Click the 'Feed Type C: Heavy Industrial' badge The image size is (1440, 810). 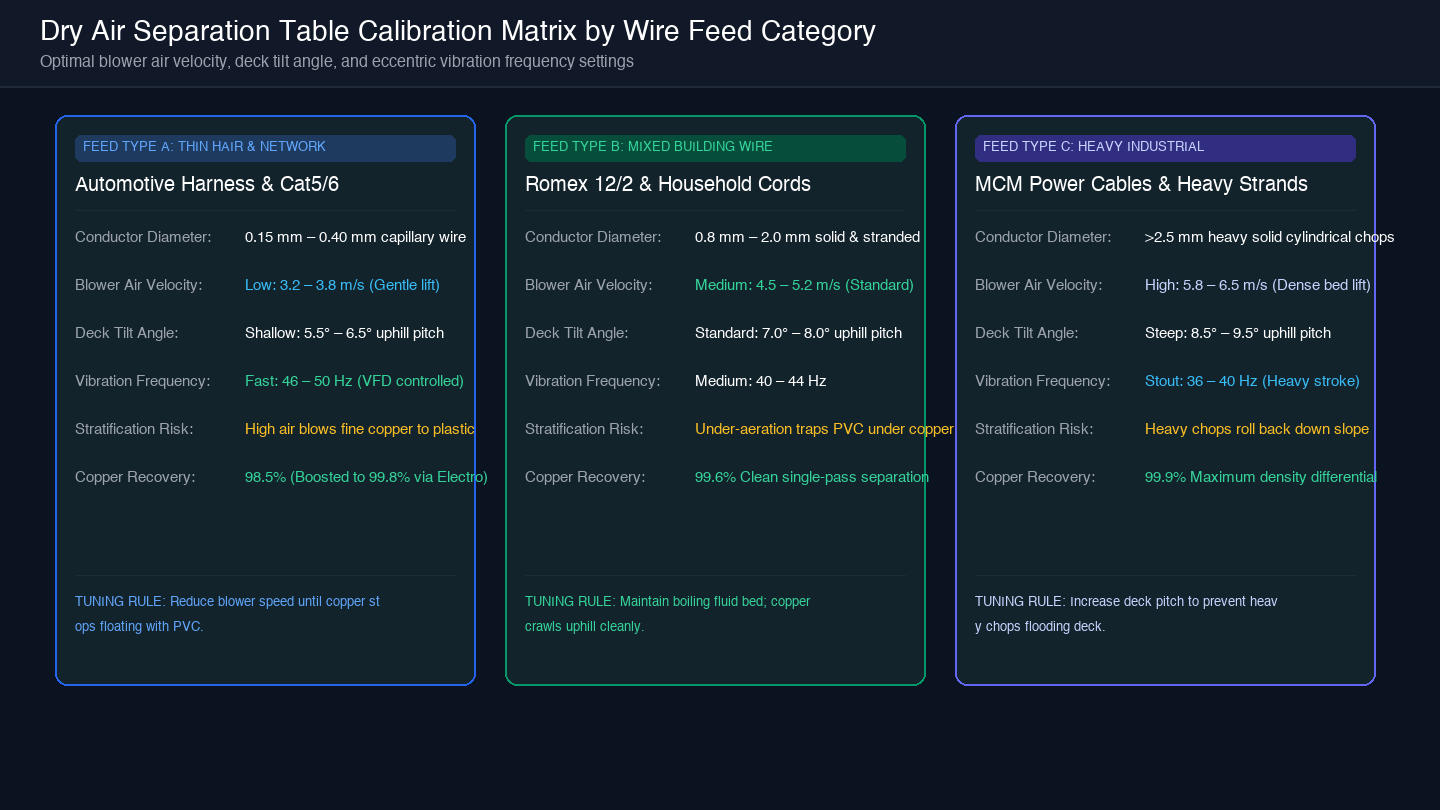click(1165, 148)
